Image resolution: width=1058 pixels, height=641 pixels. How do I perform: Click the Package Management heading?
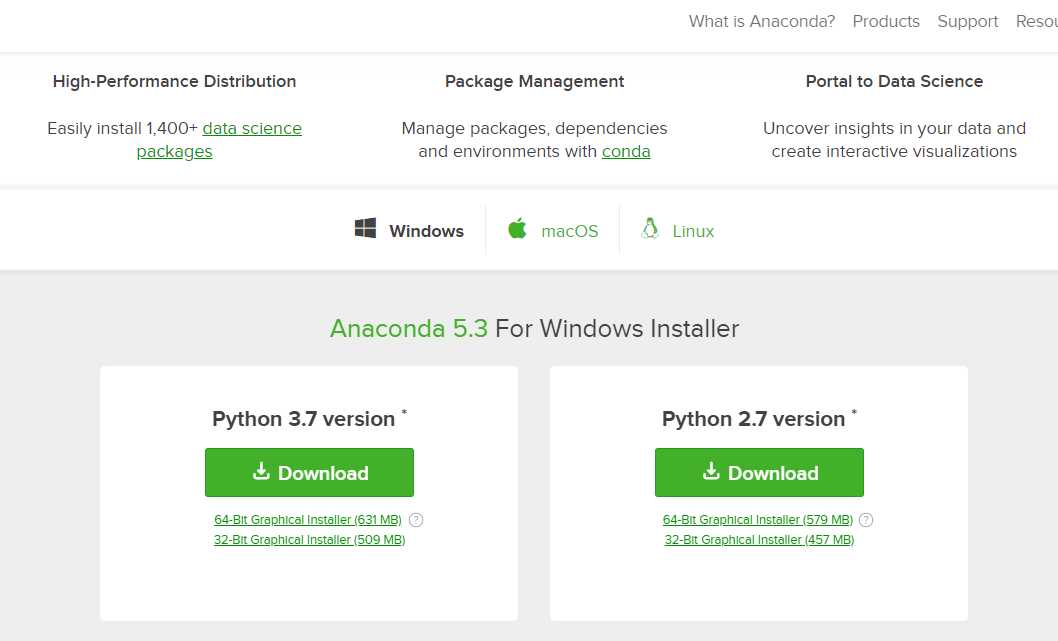534,81
